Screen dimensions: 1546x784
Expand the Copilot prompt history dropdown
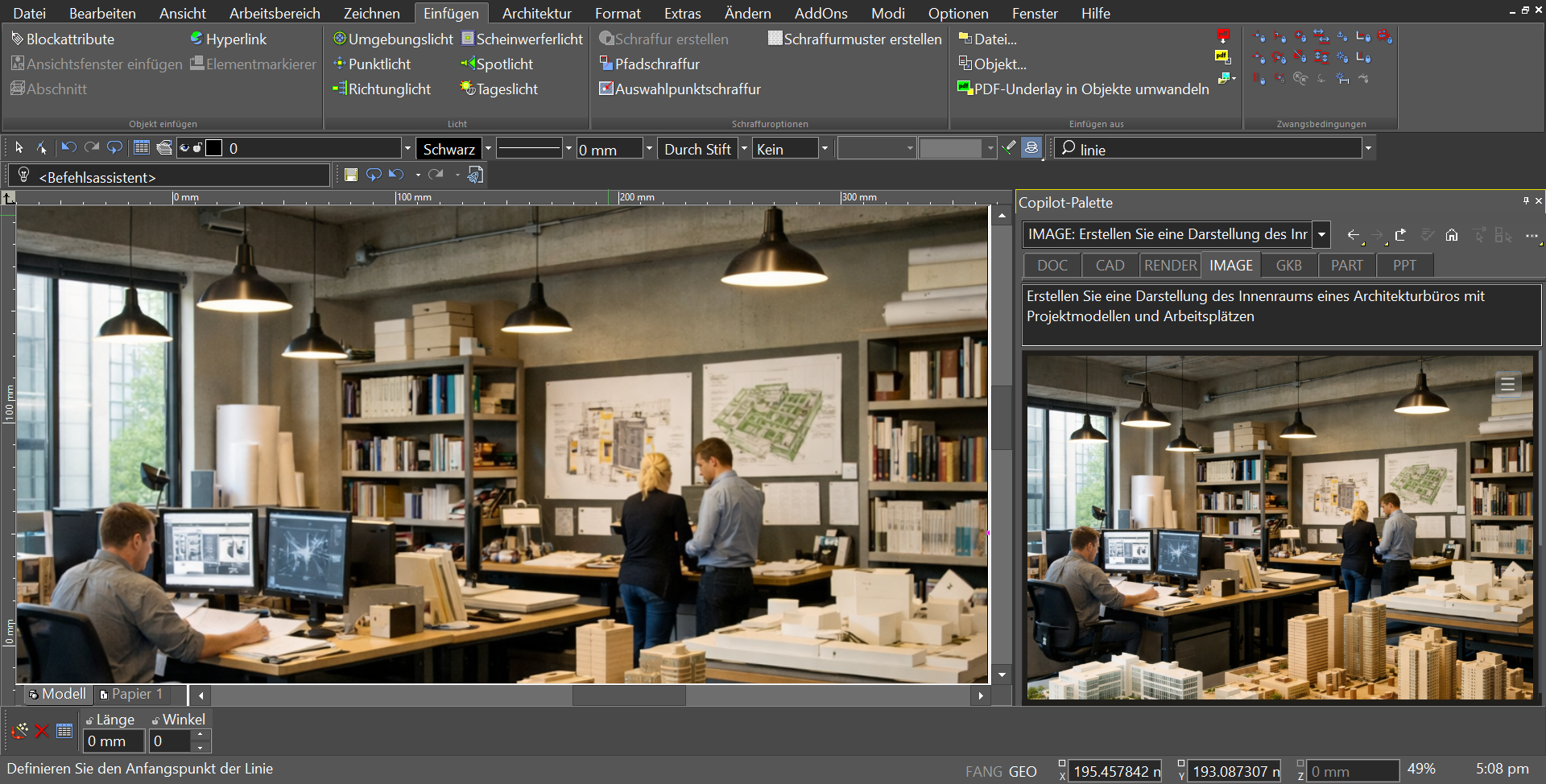coord(1321,234)
